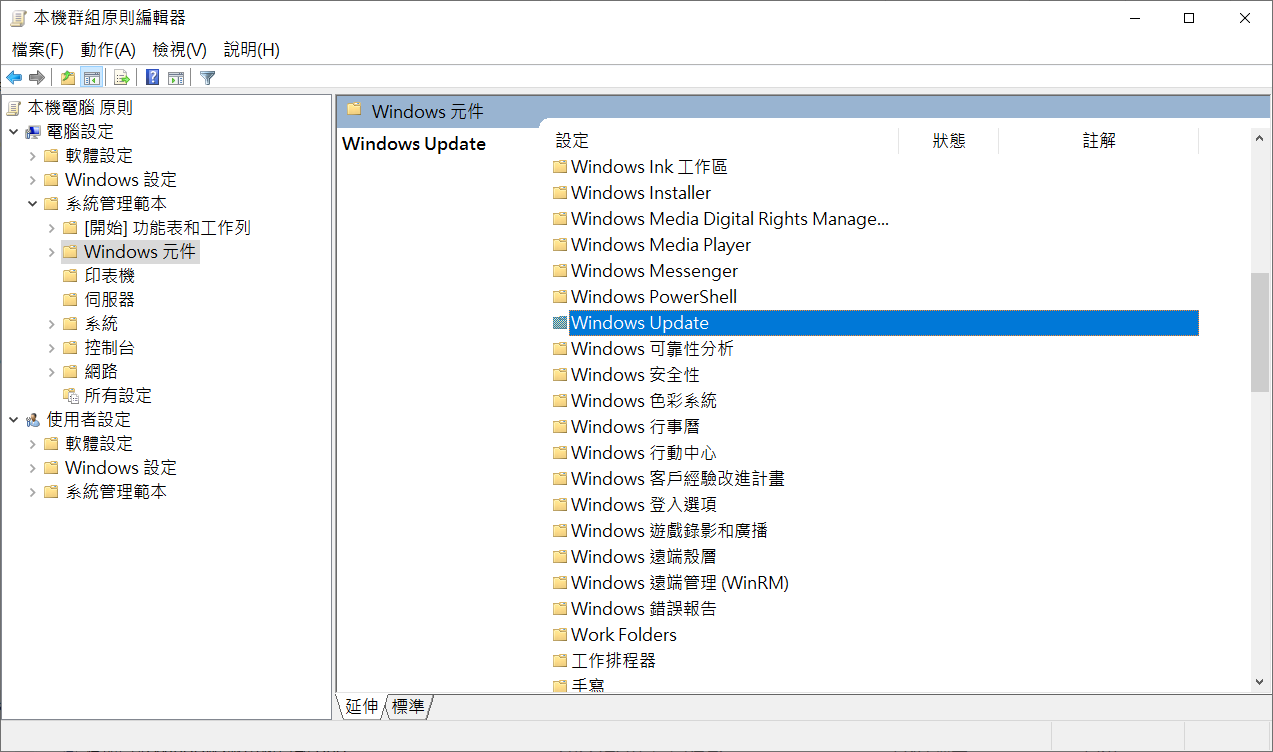1273x752 pixels.
Task: Switch to the 標準 tab
Action: [408, 707]
